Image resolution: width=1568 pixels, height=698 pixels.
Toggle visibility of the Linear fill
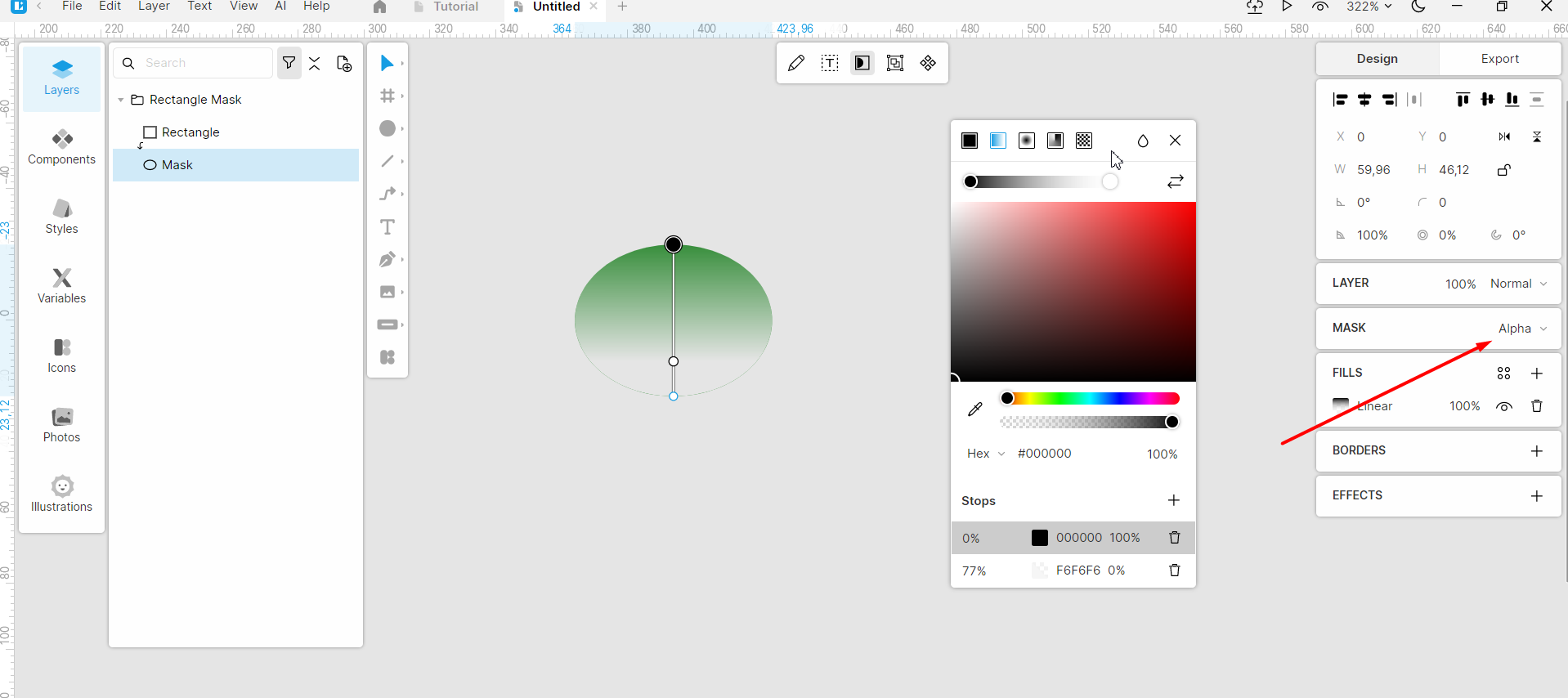coord(1503,406)
